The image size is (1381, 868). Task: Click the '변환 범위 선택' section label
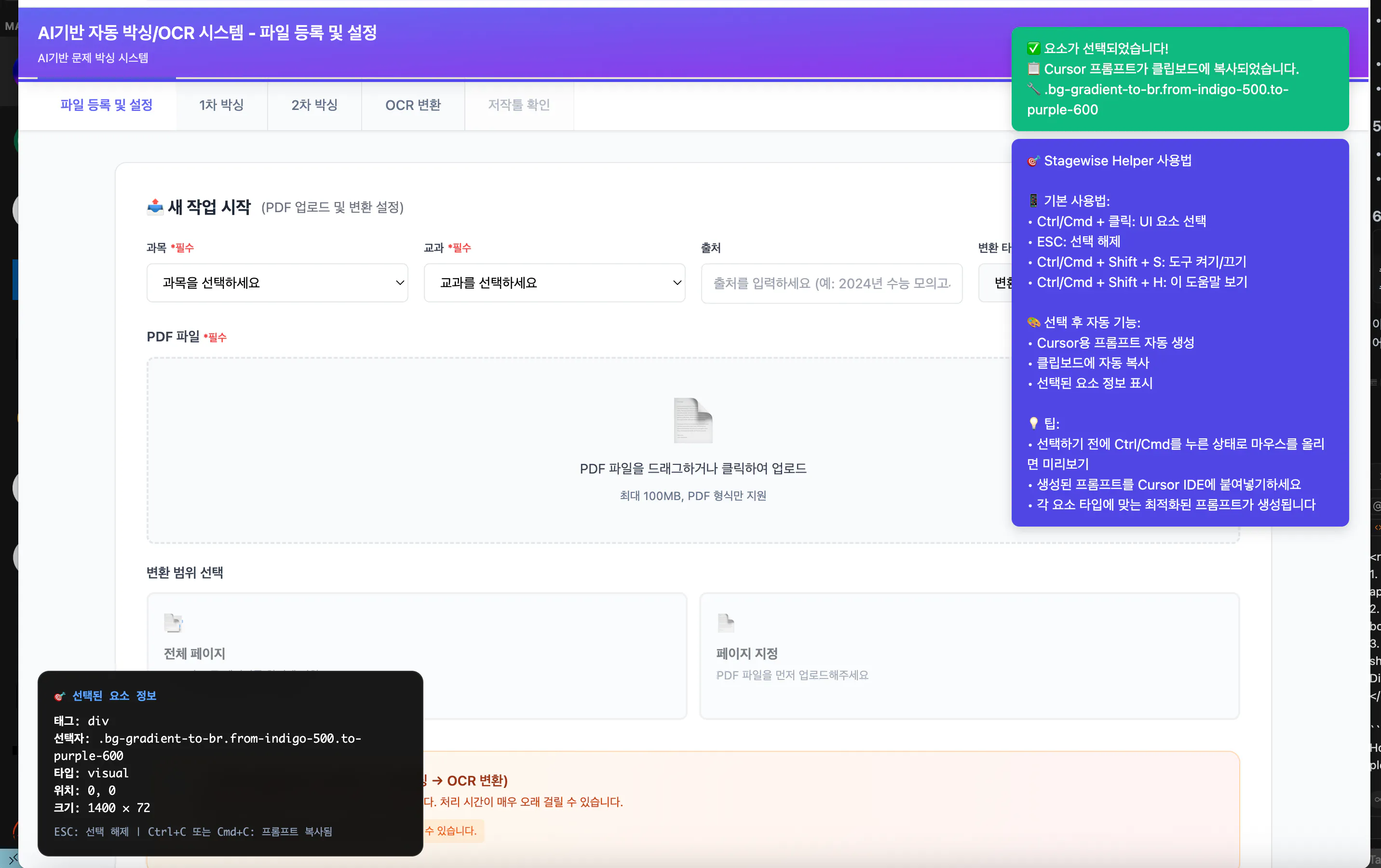click(185, 572)
